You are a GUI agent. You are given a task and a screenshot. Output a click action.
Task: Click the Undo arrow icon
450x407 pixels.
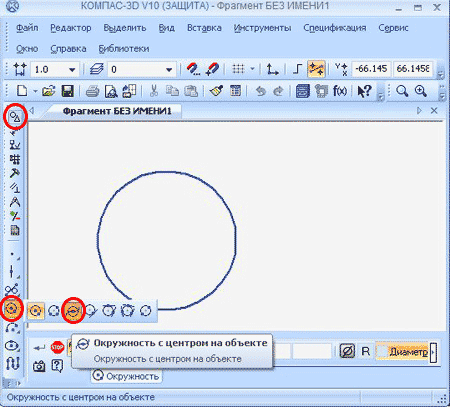[x=261, y=91]
